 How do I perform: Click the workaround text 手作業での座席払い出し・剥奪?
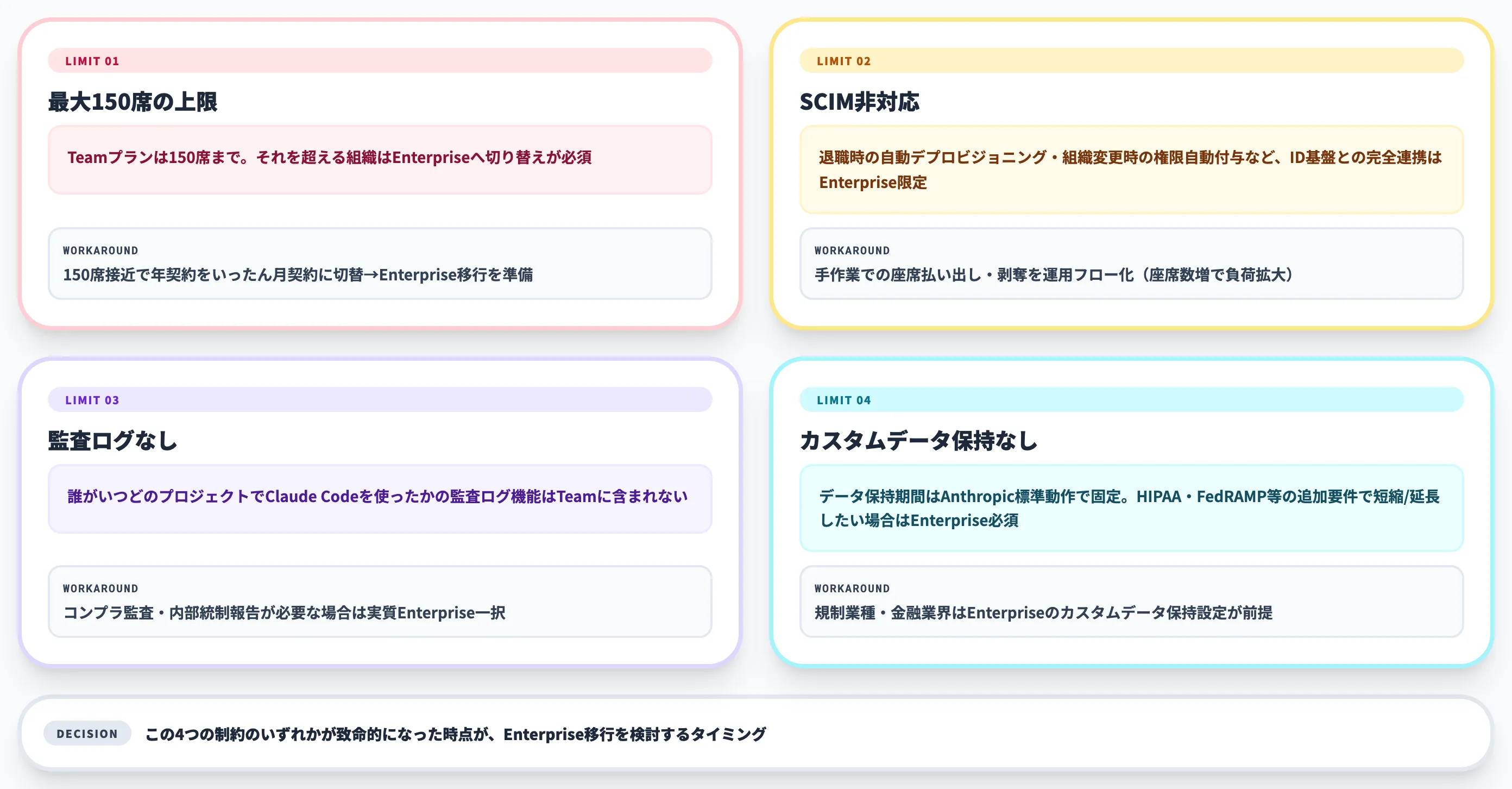tap(1054, 275)
